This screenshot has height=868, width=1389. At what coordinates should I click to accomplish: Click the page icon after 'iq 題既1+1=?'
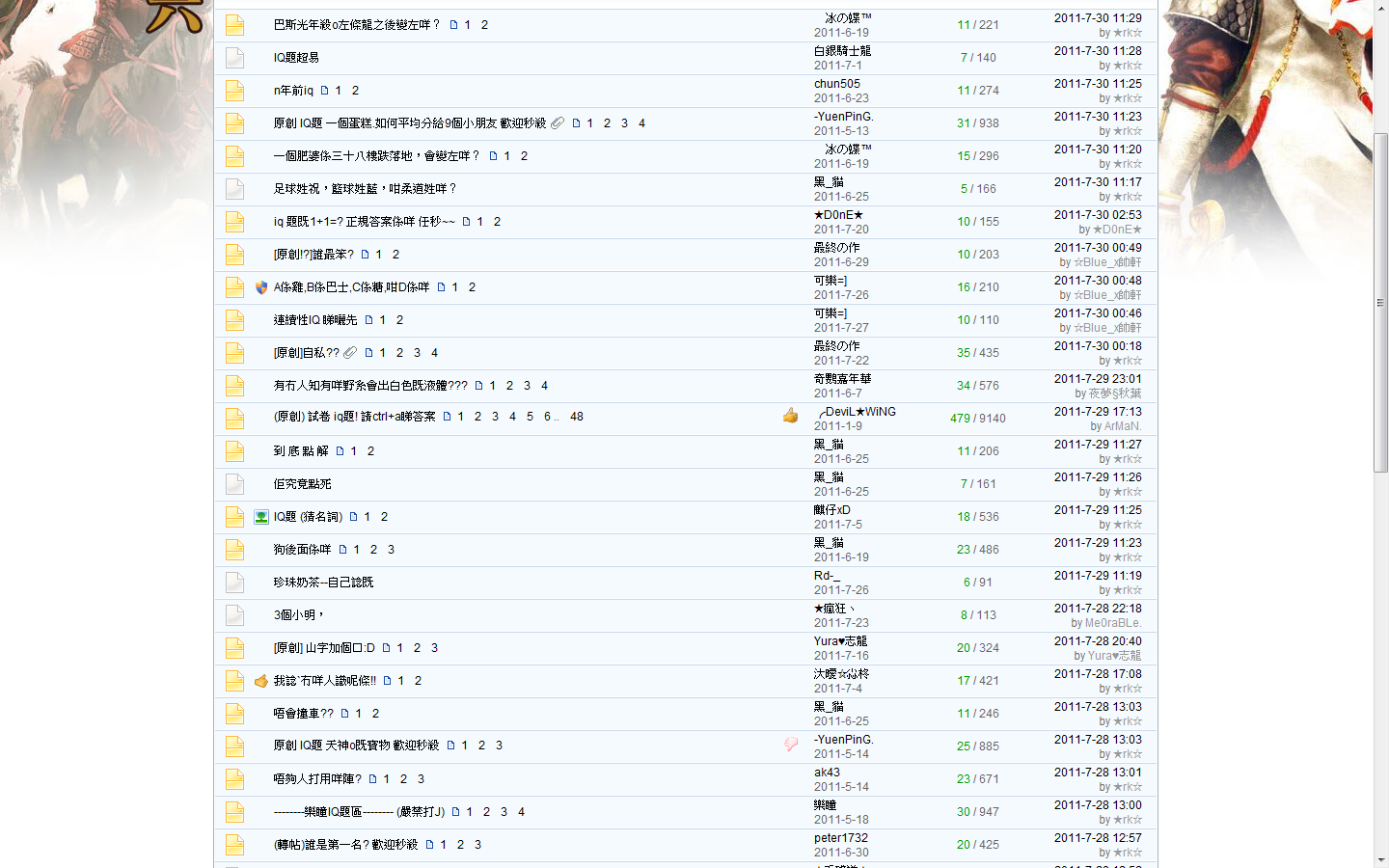click(x=466, y=222)
